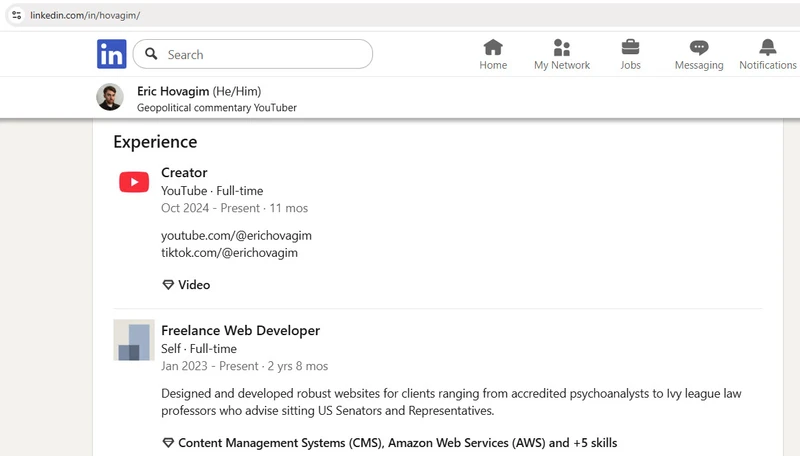Click the YouTube company logo
This screenshot has width=800, height=456.
pos(134,182)
